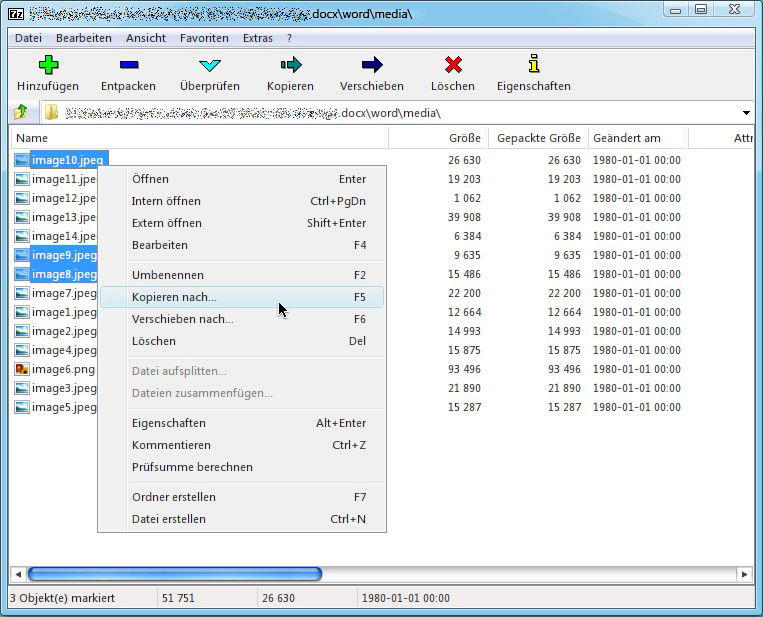
Task: Choose Kopieren nach... in context menu
Action: click(242, 297)
